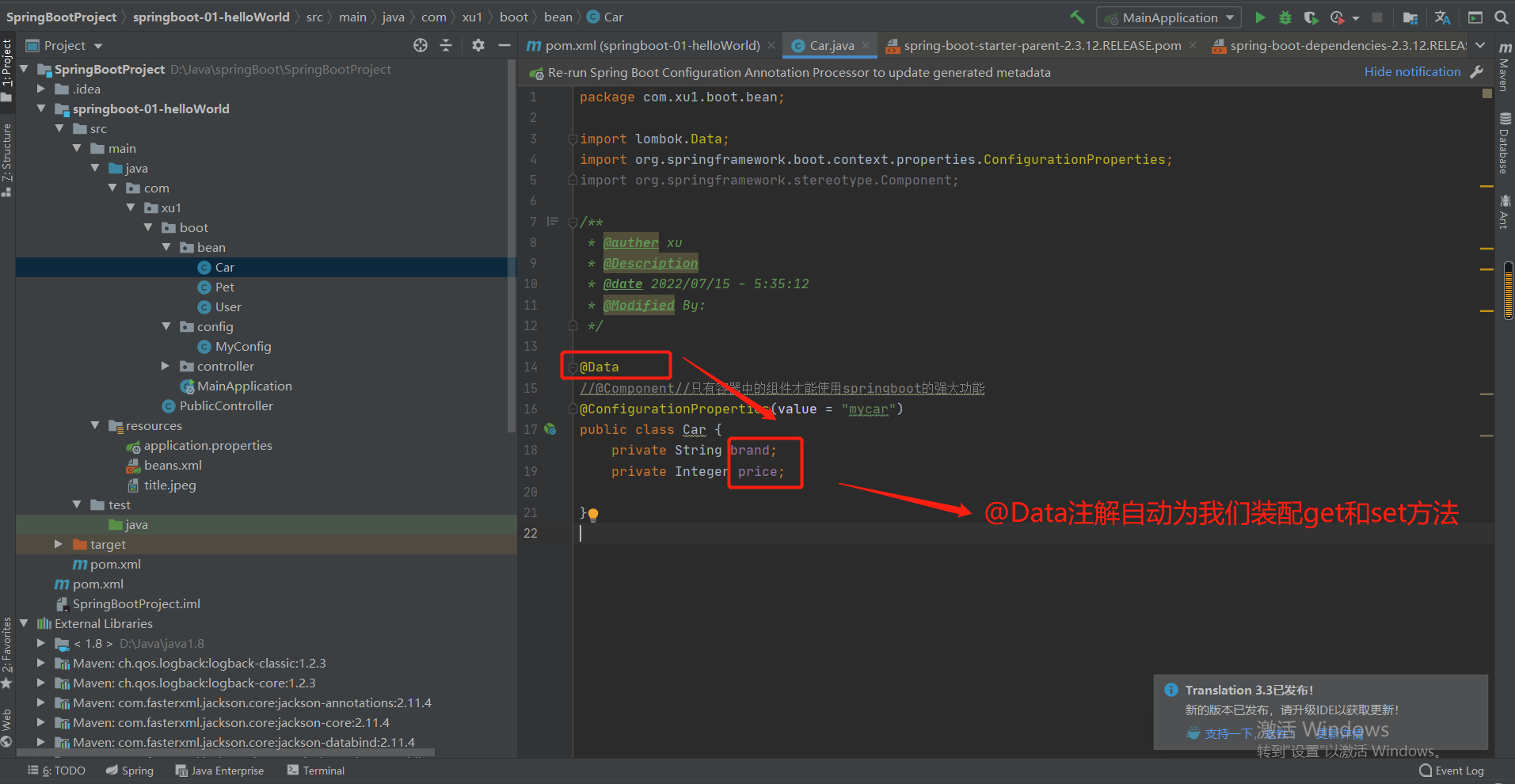The height and width of the screenshot is (784, 1515).
Task: Run with coverage icon
Action: 1311,17
